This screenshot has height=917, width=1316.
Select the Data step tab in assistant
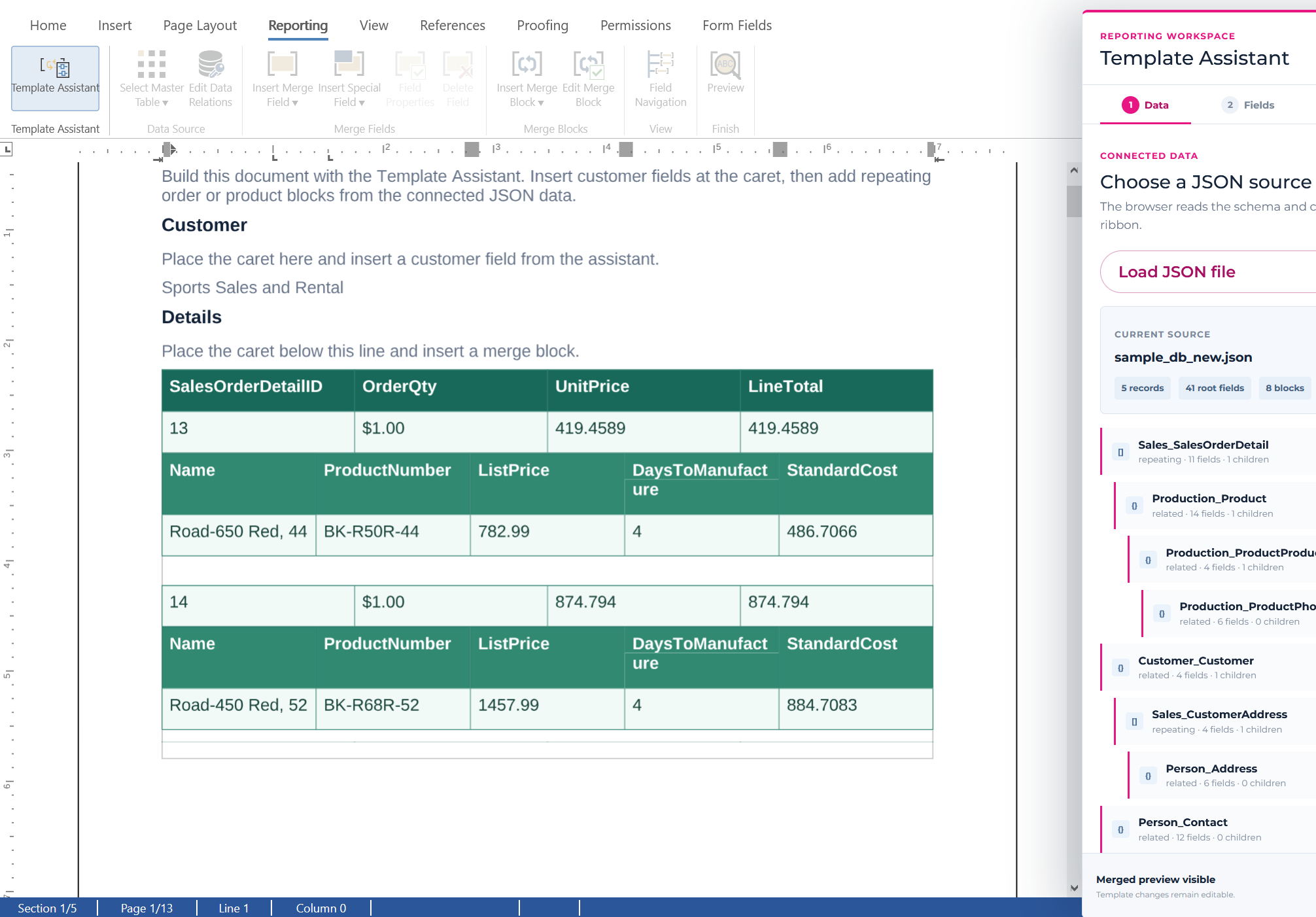point(1145,105)
